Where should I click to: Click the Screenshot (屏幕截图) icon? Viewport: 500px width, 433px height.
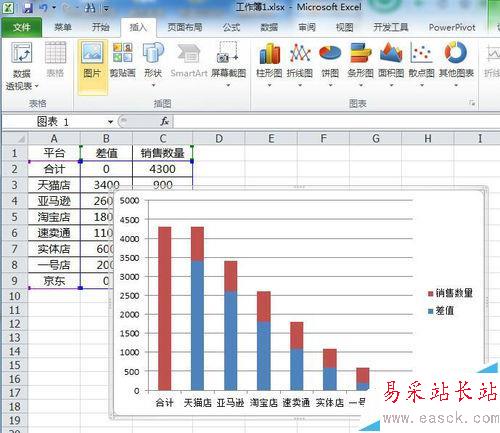228,53
